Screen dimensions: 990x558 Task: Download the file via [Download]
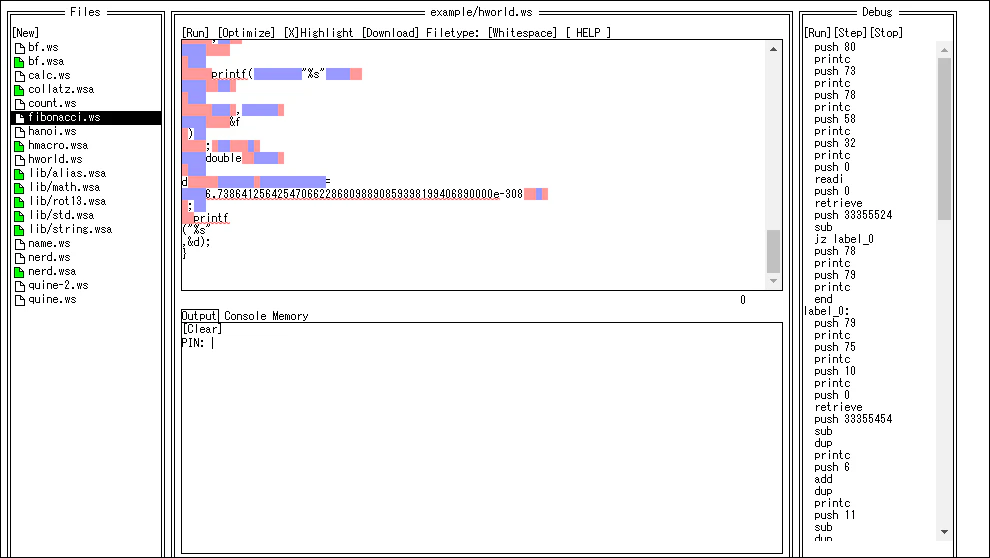390,33
